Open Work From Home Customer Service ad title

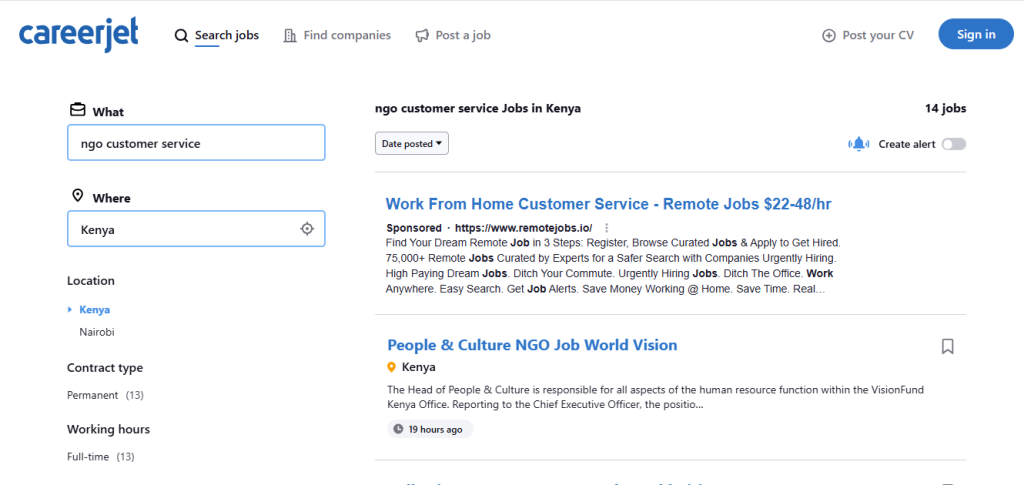click(x=608, y=204)
